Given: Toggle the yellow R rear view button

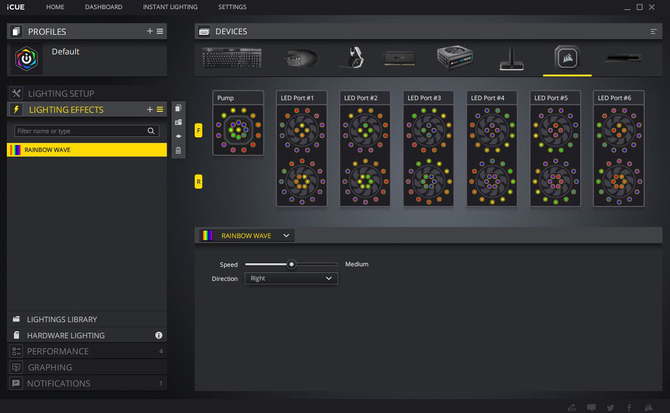Looking at the screenshot, I should point(198,182).
